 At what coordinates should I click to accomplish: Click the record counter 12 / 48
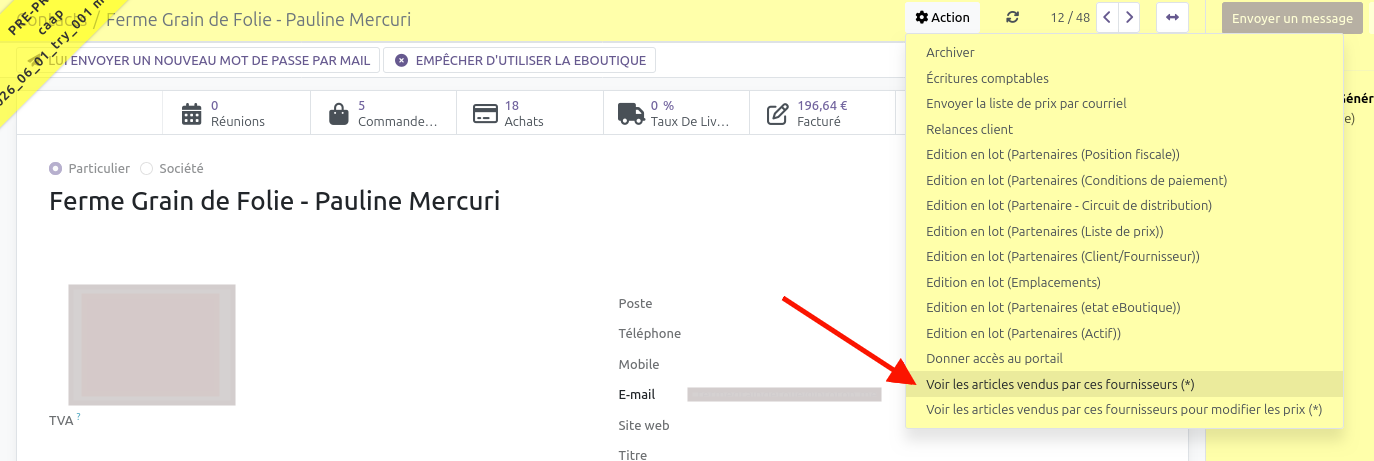1070,18
